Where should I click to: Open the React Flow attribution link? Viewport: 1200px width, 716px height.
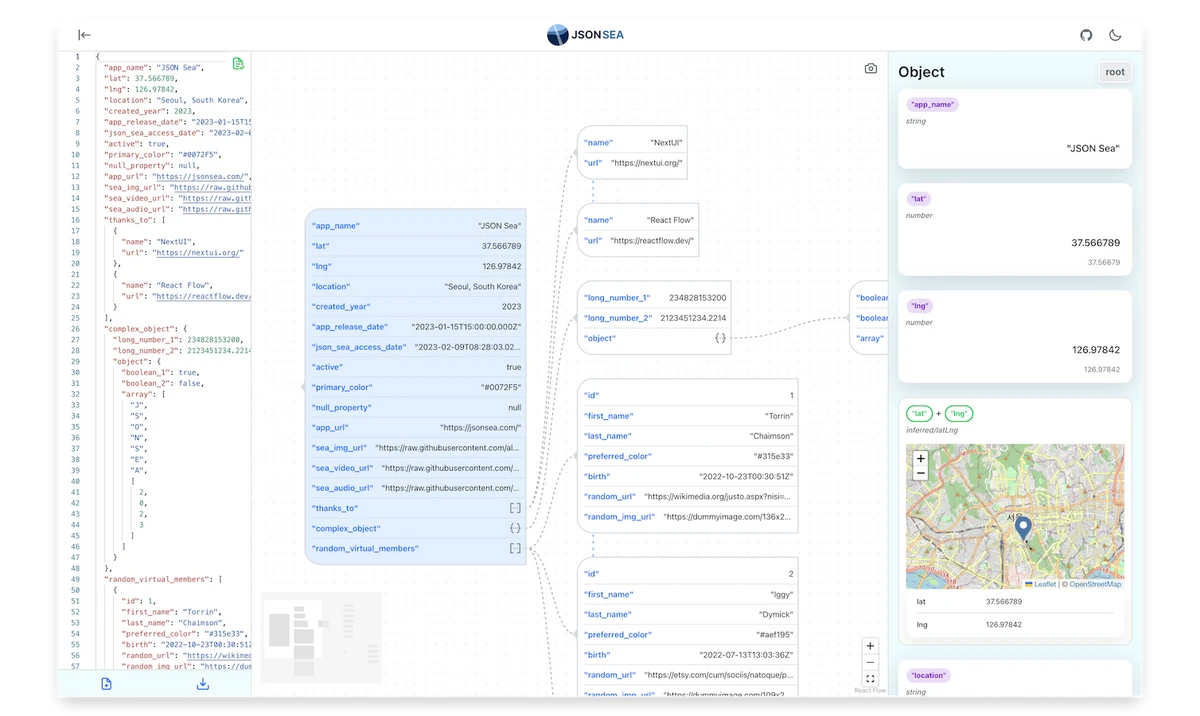point(870,690)
